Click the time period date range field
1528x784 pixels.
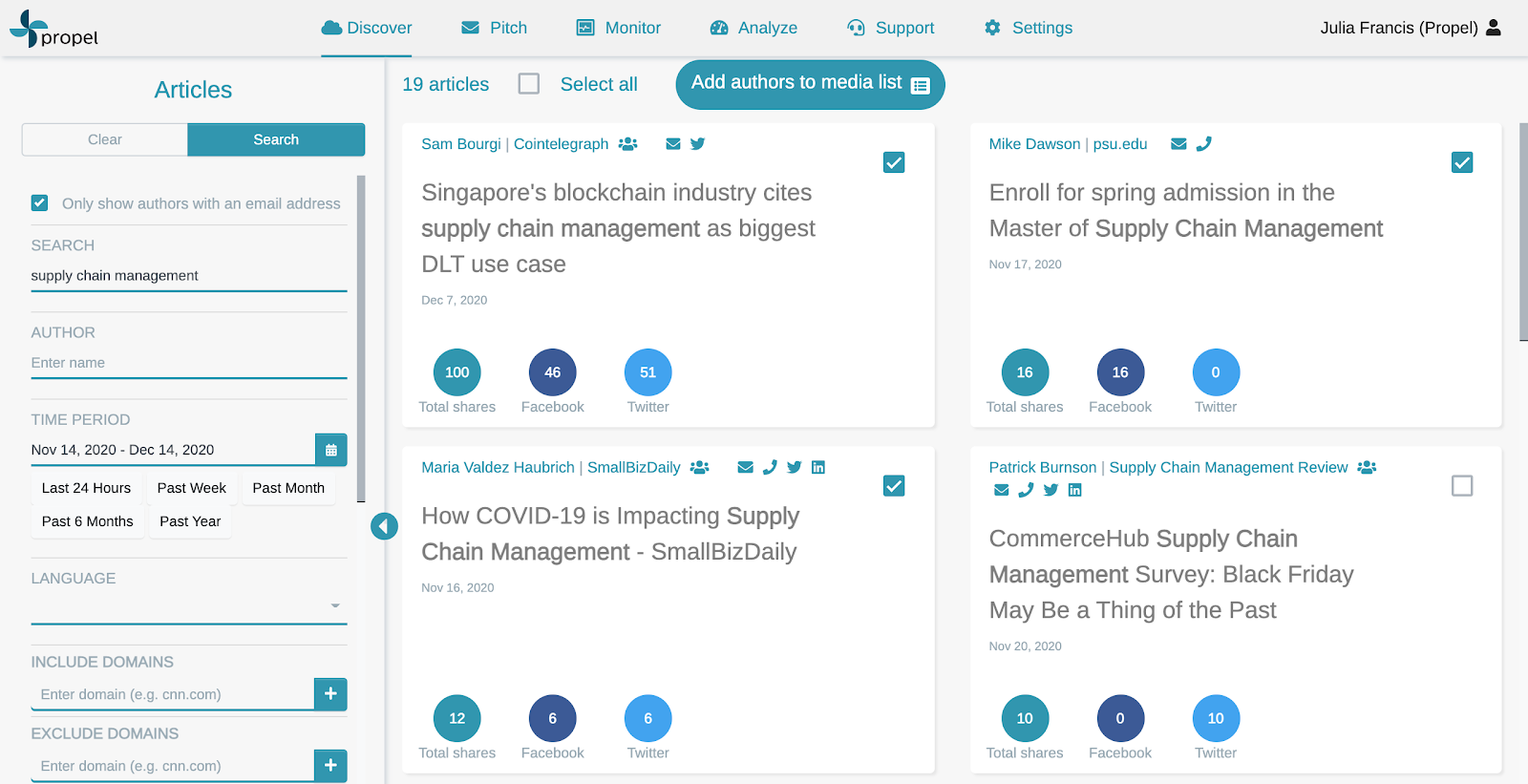click(x=173, y=450)
